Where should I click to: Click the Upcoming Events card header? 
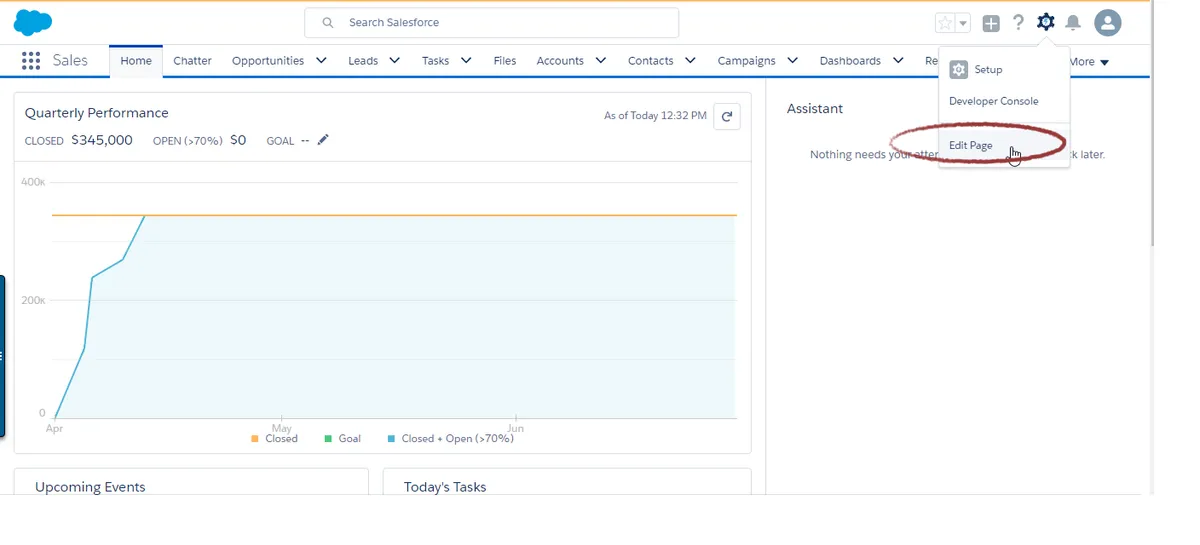[x=90, y=487]
